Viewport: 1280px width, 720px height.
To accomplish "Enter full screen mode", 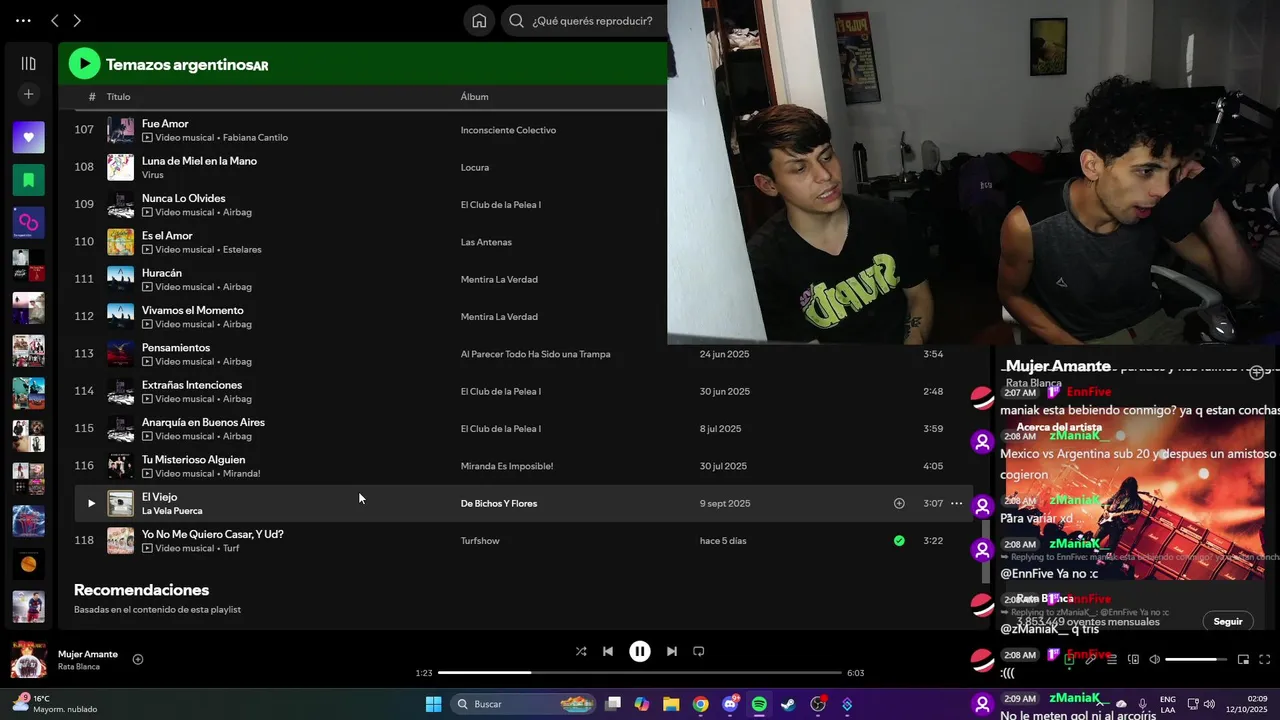I will coord(1264,660).
